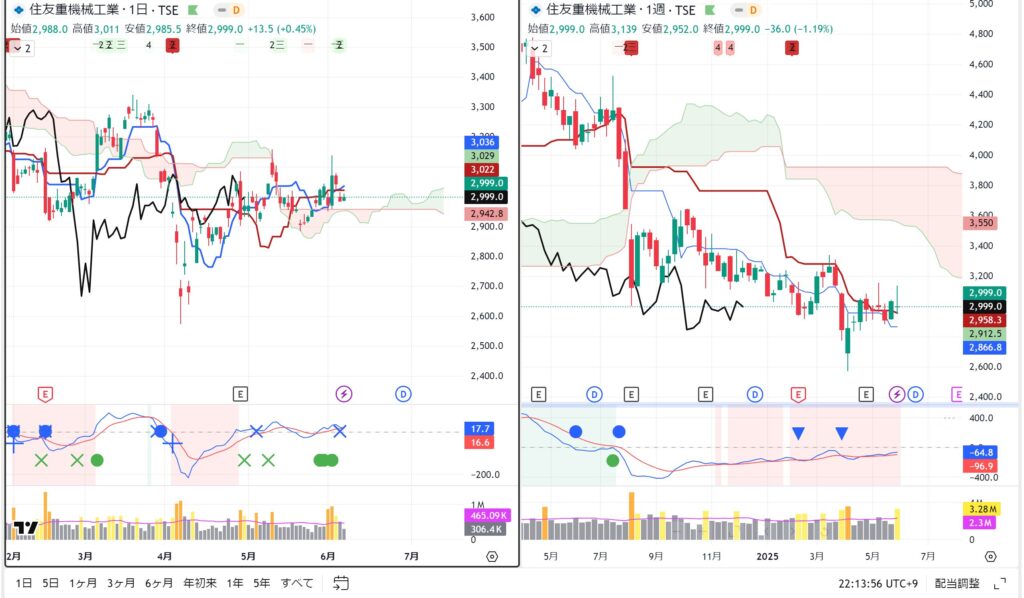Select the 5日 time range

coord(50,583)
